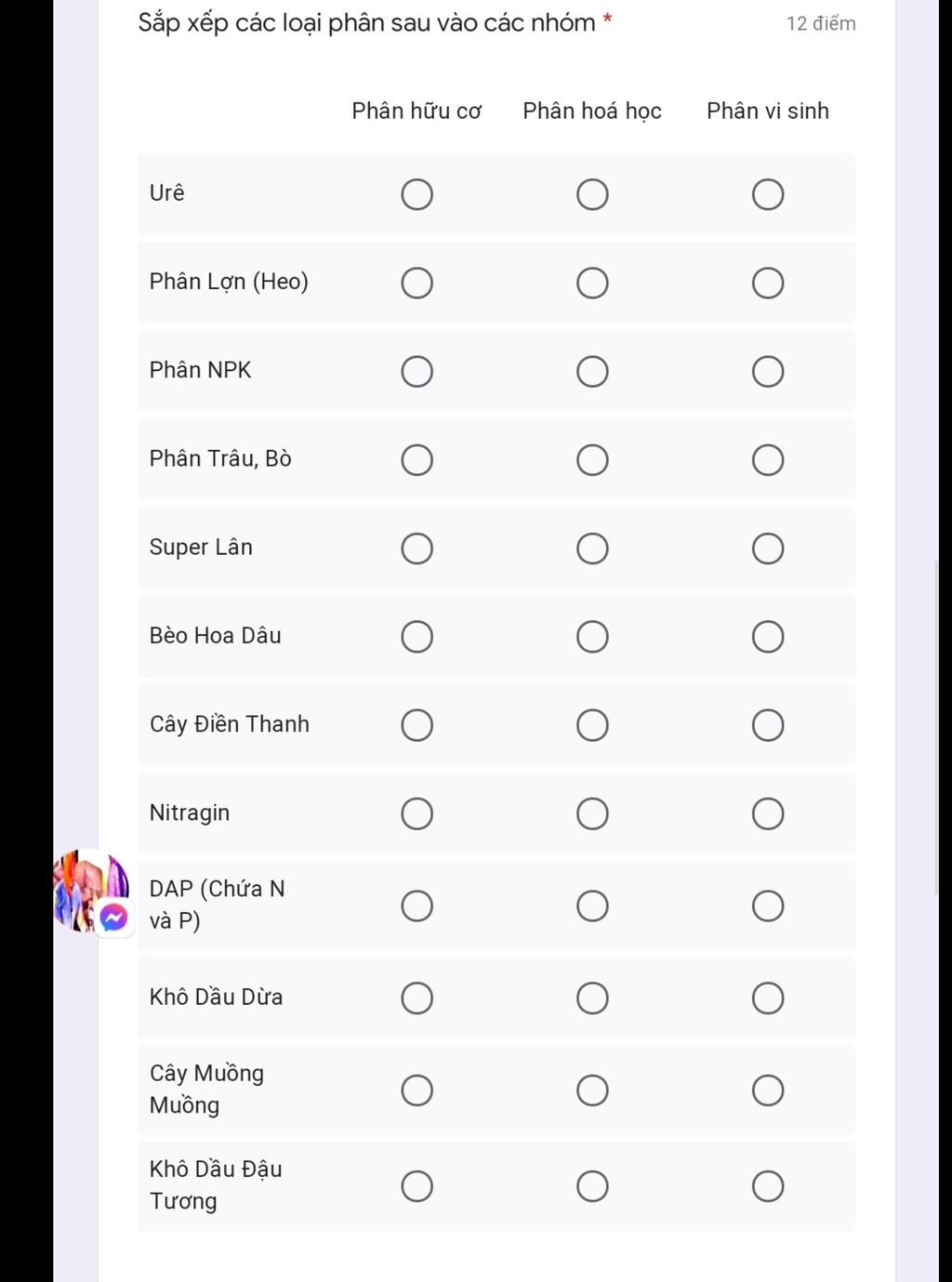952x1282 pixels.
Task: Select Phân hữu cơ for Khô Dầu Dừa
Action: click(x=416, y=998)
